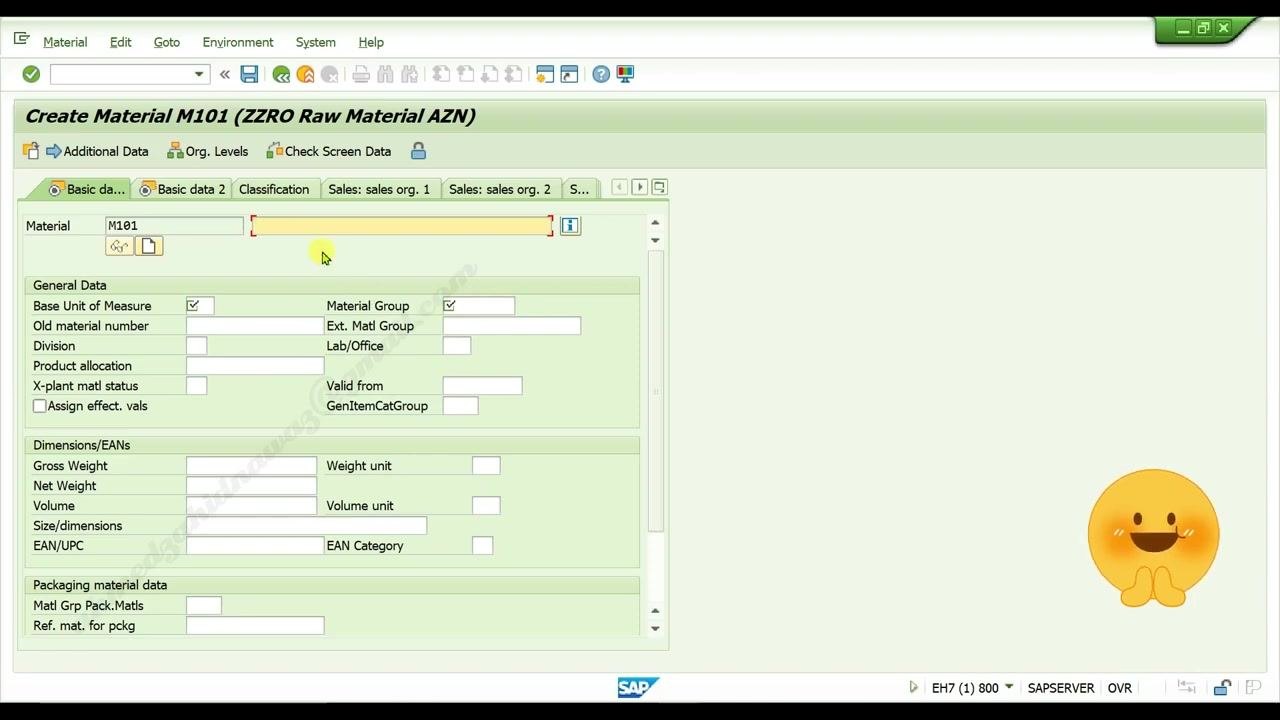The image size is (1280, 720).
Task: Click the scroll up arrow at panel top
Action: click(x=655, y=223)
